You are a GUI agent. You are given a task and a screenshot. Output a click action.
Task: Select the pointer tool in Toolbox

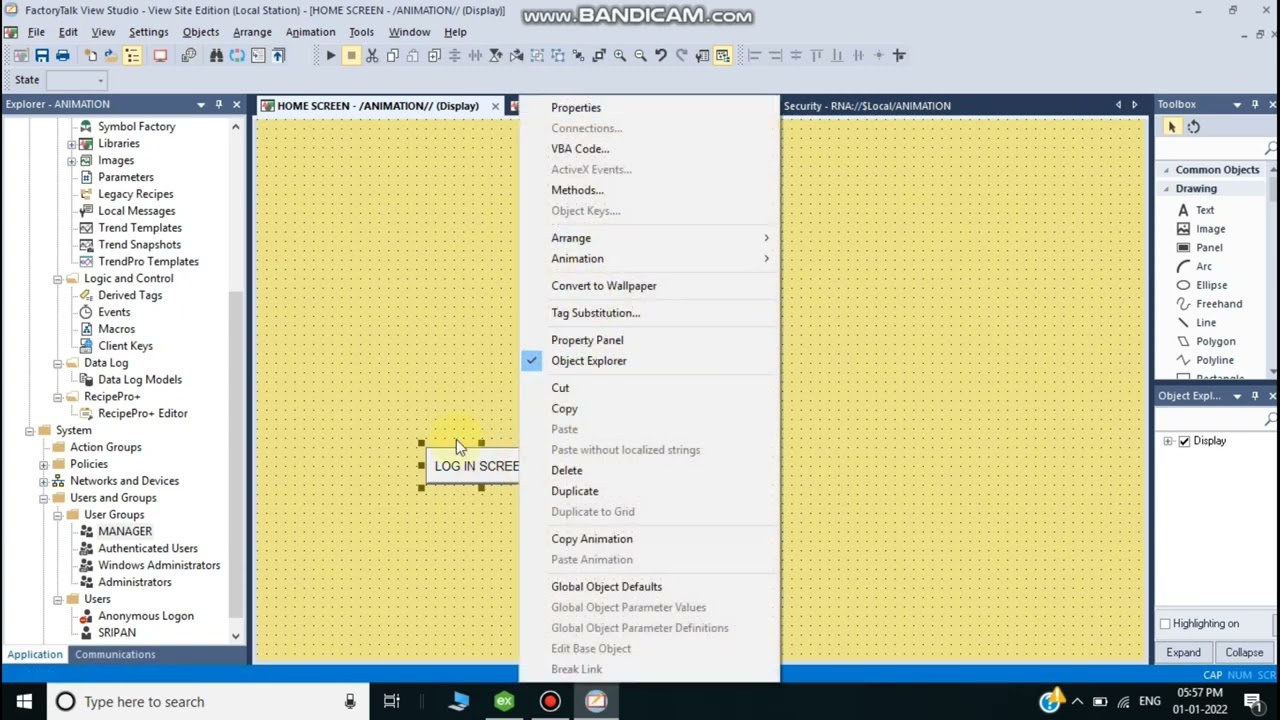pos(1172,127)
